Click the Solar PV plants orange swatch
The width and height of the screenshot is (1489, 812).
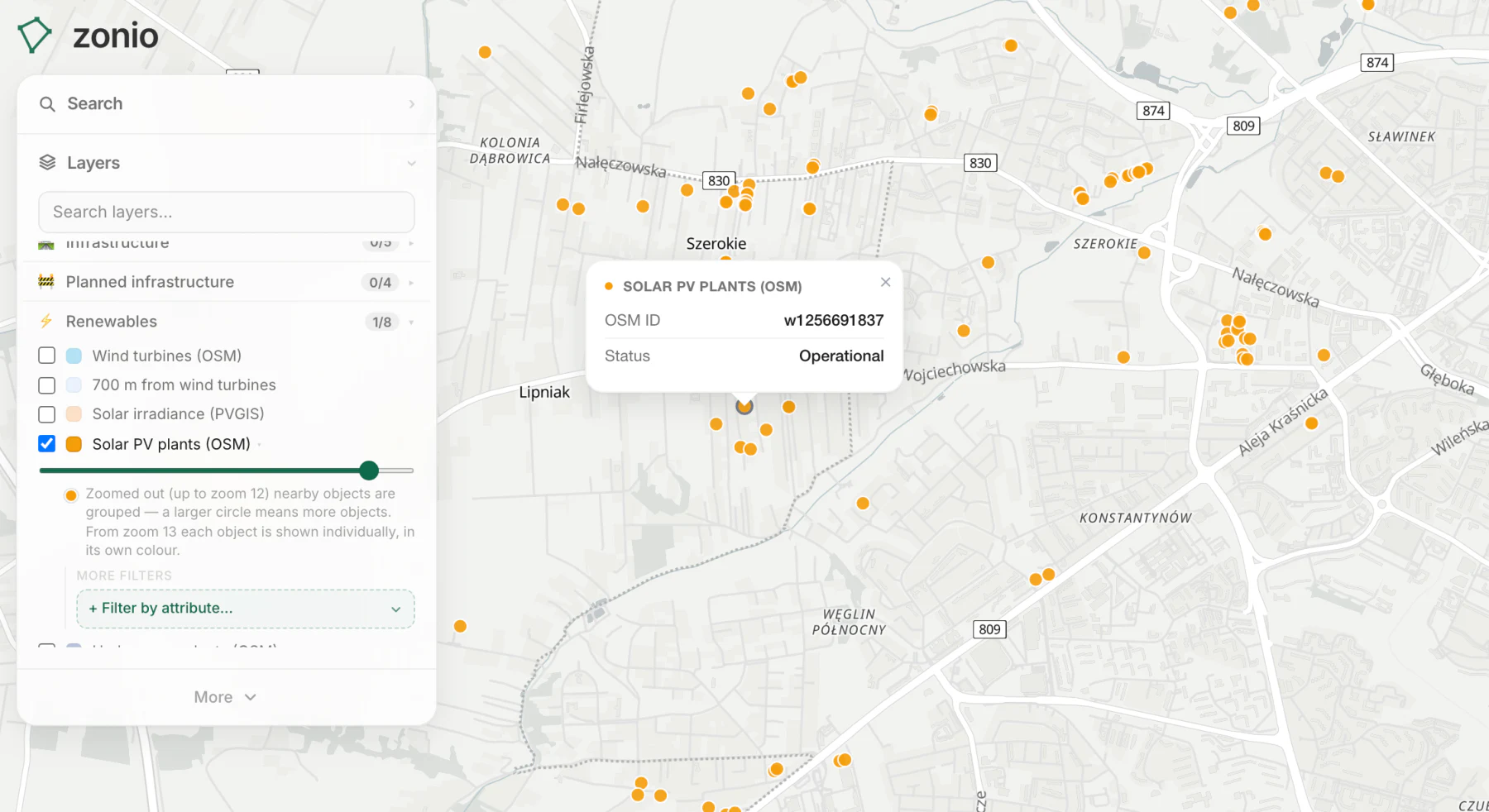pos(74,444)
